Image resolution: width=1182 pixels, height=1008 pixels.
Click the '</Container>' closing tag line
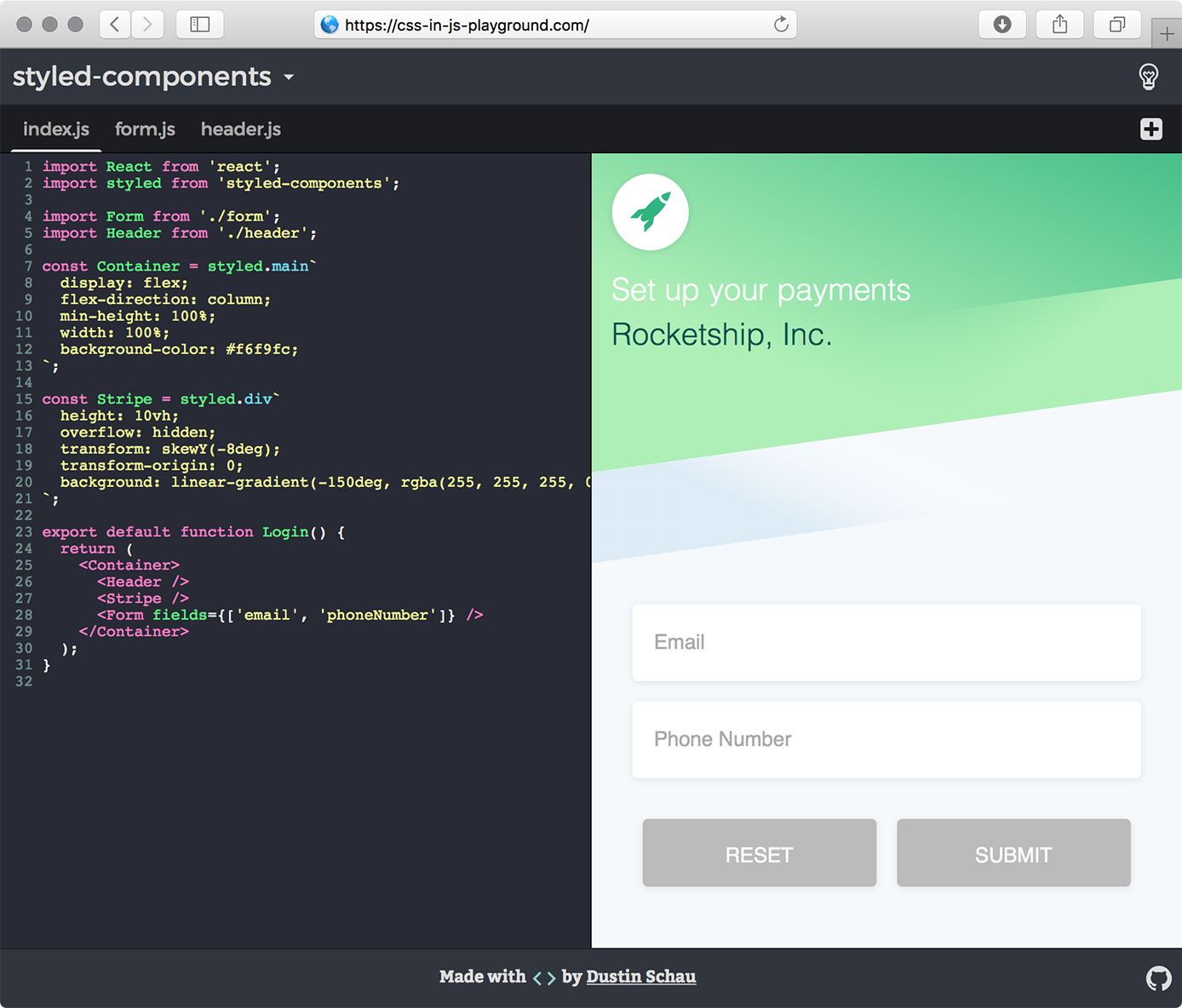(134, 632)
